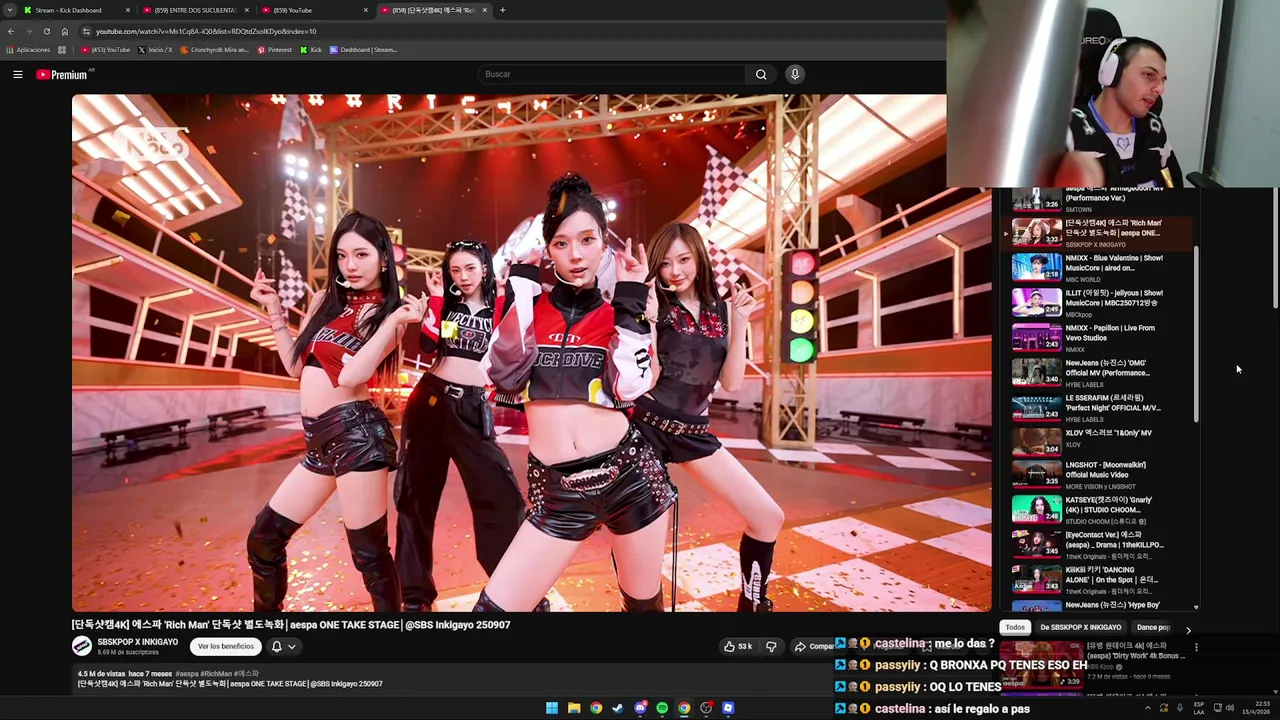Image resolution: width=1280 pixels, height=720 pixels.
Task: Open the tab search chevron dropdown
Action: pos(8,10)
